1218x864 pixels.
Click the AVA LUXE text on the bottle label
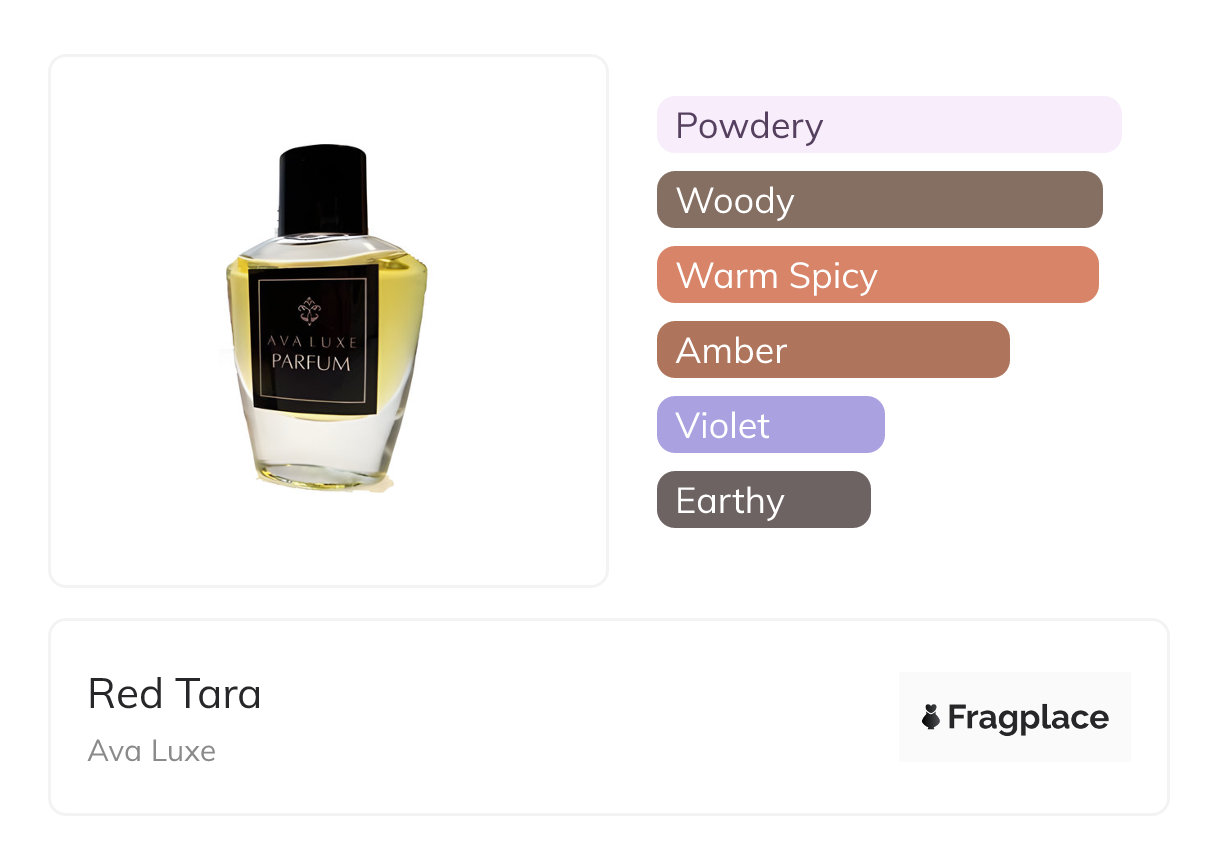310,342
